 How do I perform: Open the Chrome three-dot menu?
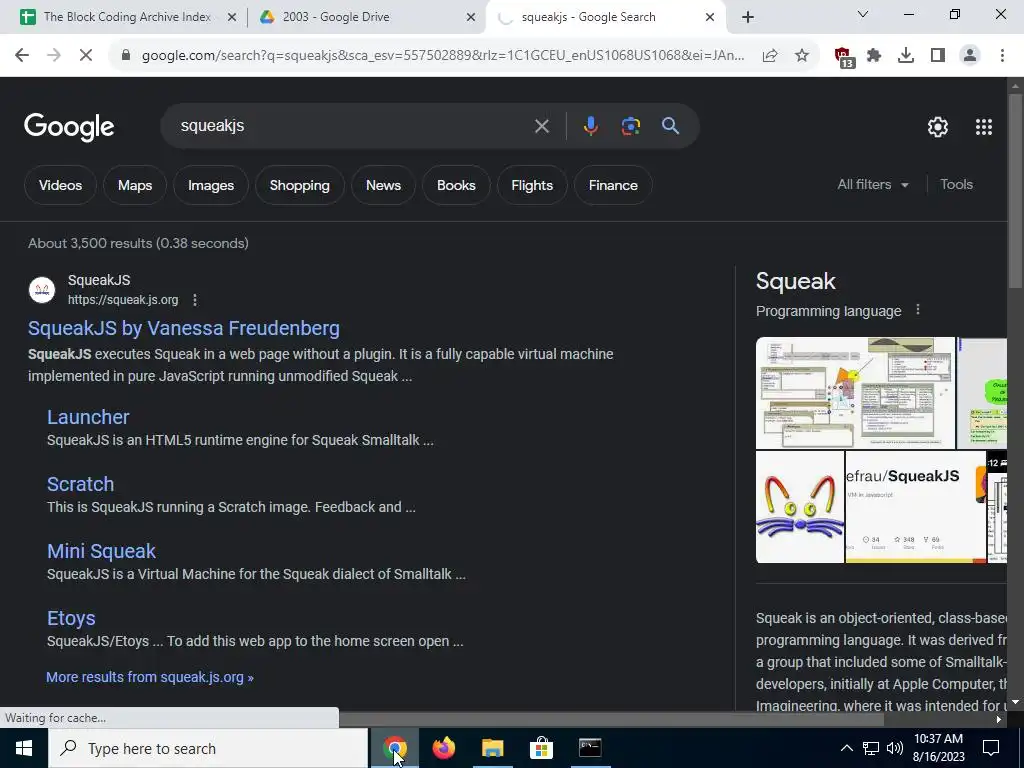[x=1002, y=56]
